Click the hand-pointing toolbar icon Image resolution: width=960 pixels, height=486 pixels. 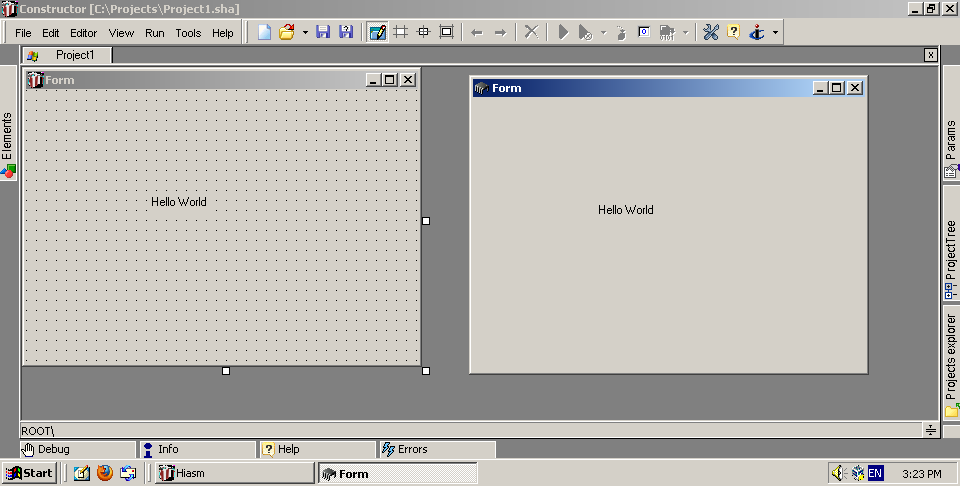click(621, 32)
